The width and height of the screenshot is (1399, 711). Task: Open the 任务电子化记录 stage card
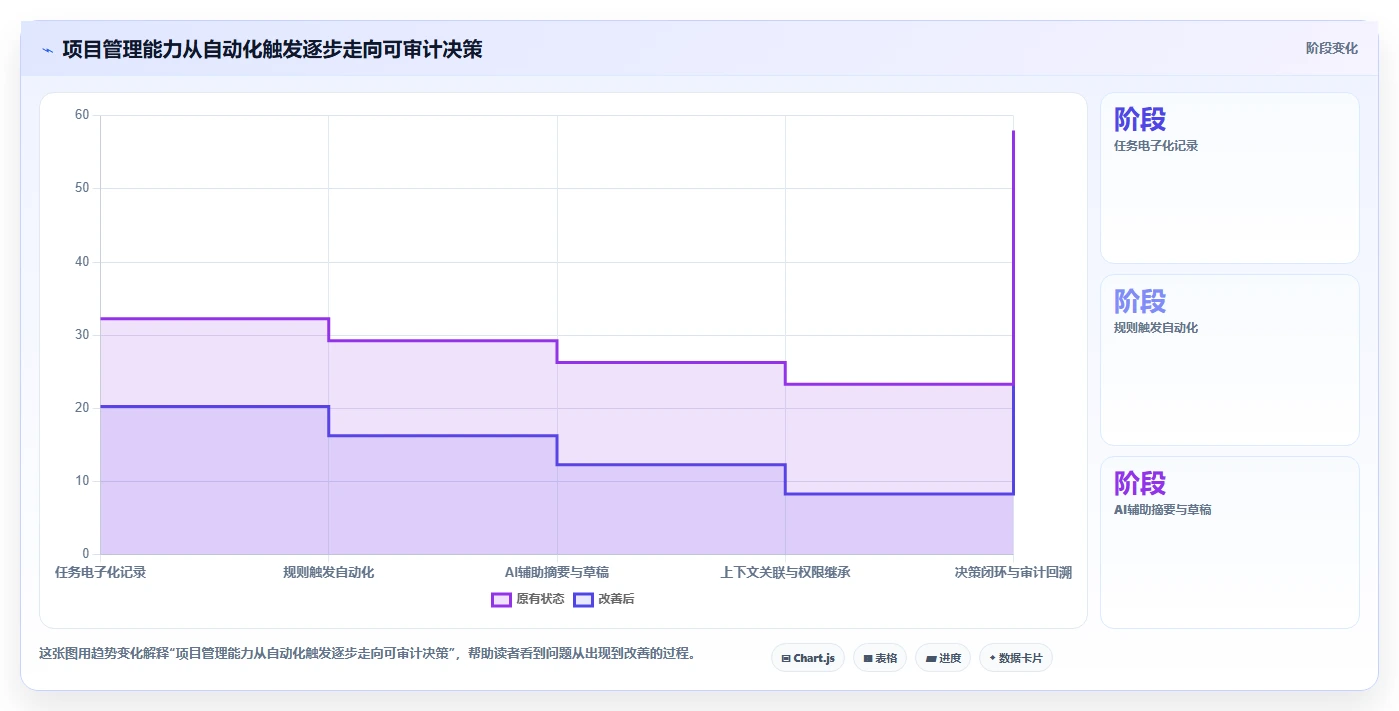1230,178
